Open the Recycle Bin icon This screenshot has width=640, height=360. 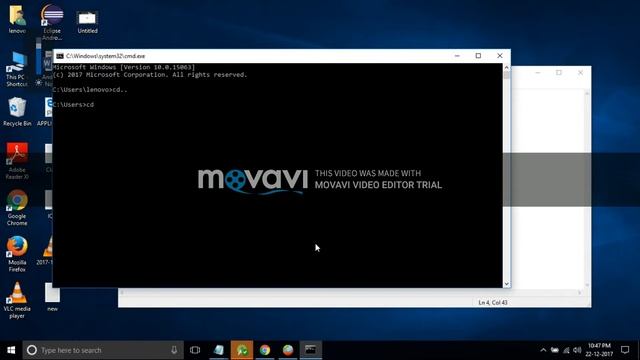tap(17, 111)
